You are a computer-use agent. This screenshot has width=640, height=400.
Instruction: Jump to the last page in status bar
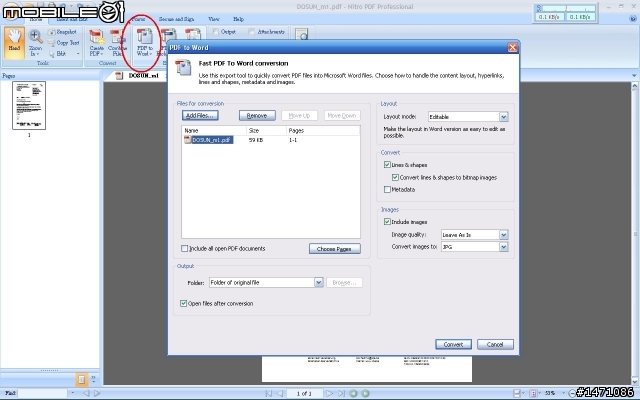click(341, 393)
